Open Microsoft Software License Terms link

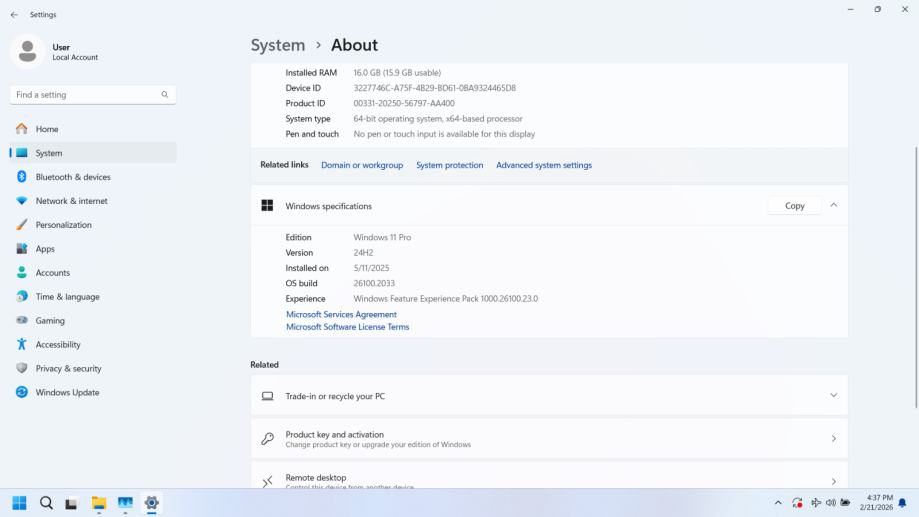pyautogui.click(x=347, y=327)
